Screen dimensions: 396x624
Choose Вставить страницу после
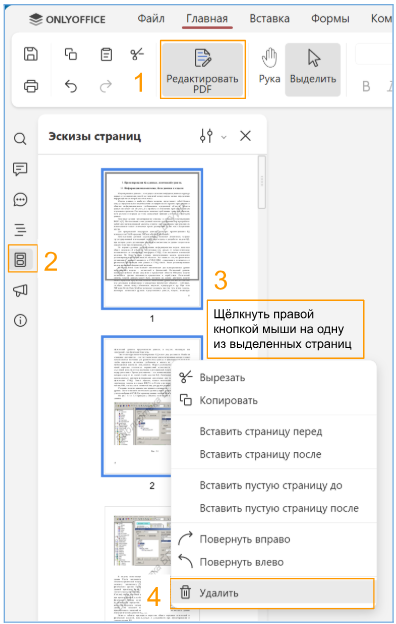coord(274,454)
